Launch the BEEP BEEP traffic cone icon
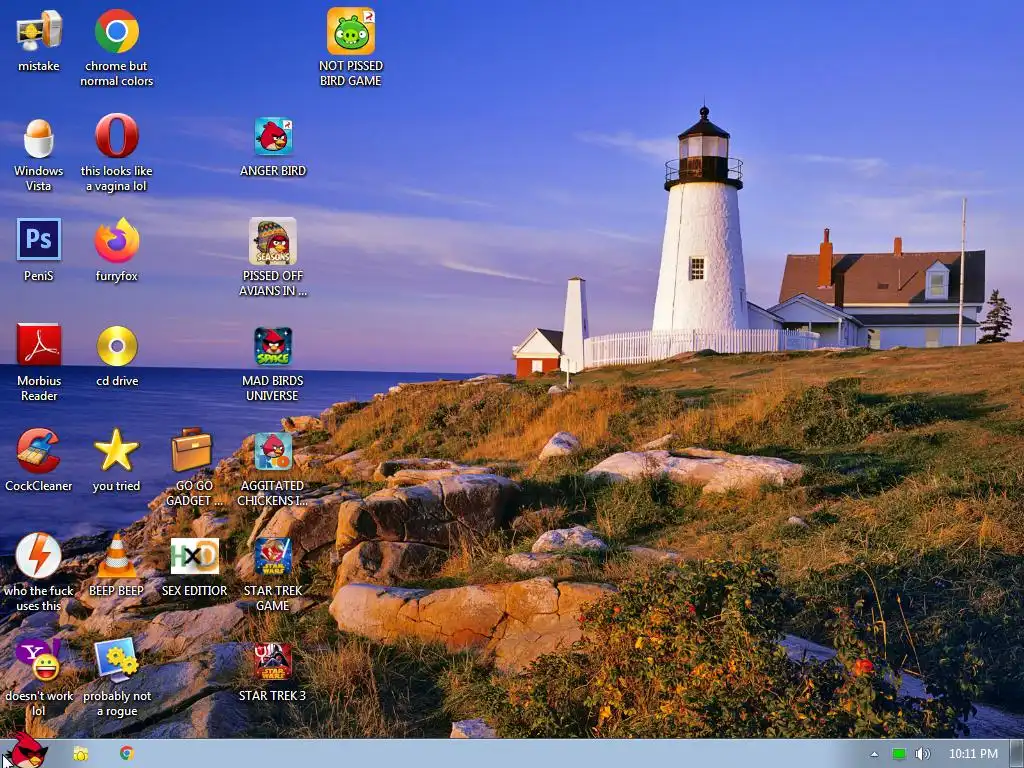The image size is (1024, 768). coord(117,556)
